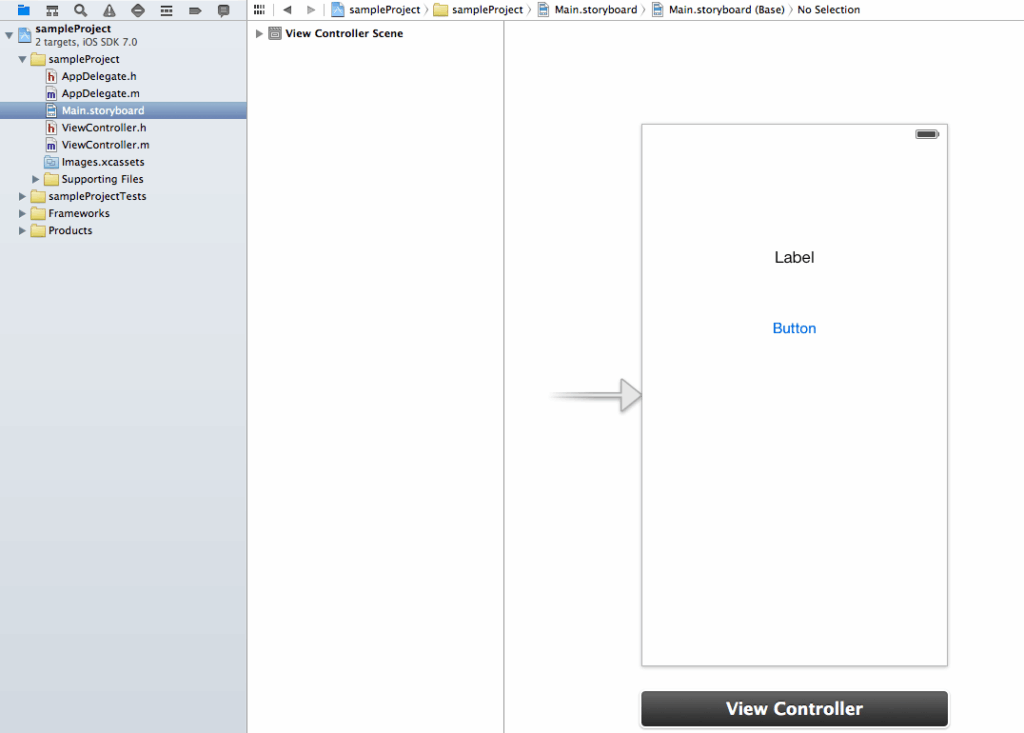Click the back navigation arrow
The height and width of the screenshot is (733, 1024).
[288, 9]
